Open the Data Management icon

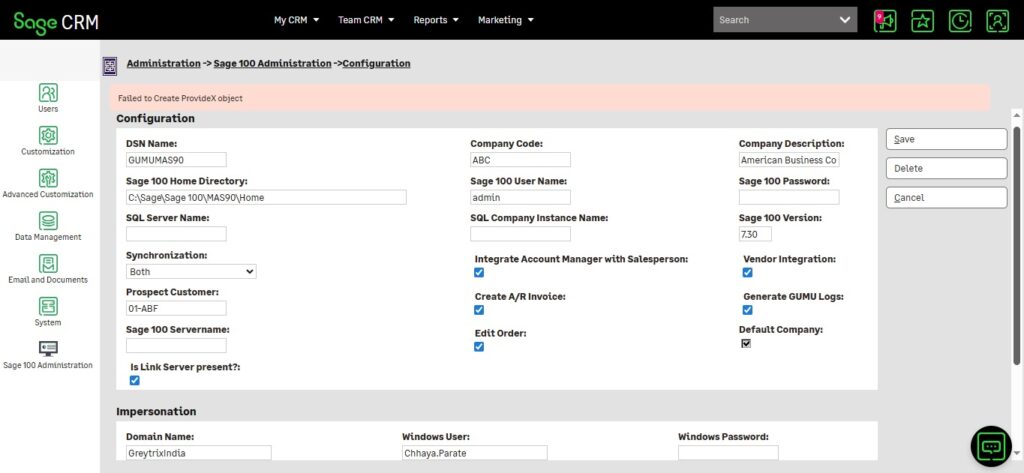point(48,221)
